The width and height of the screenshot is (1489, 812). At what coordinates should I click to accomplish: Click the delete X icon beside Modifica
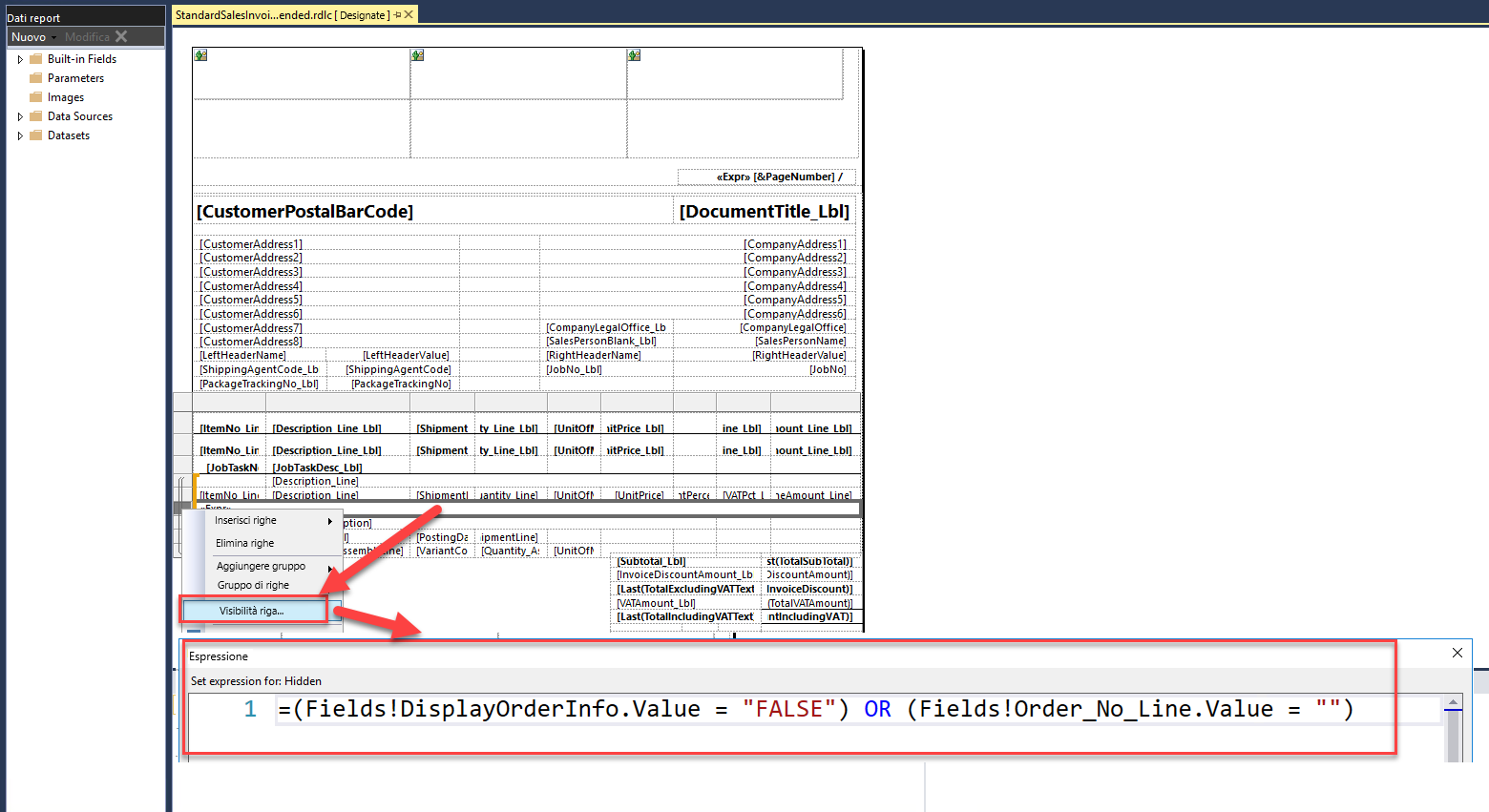[x=121, y=36]
